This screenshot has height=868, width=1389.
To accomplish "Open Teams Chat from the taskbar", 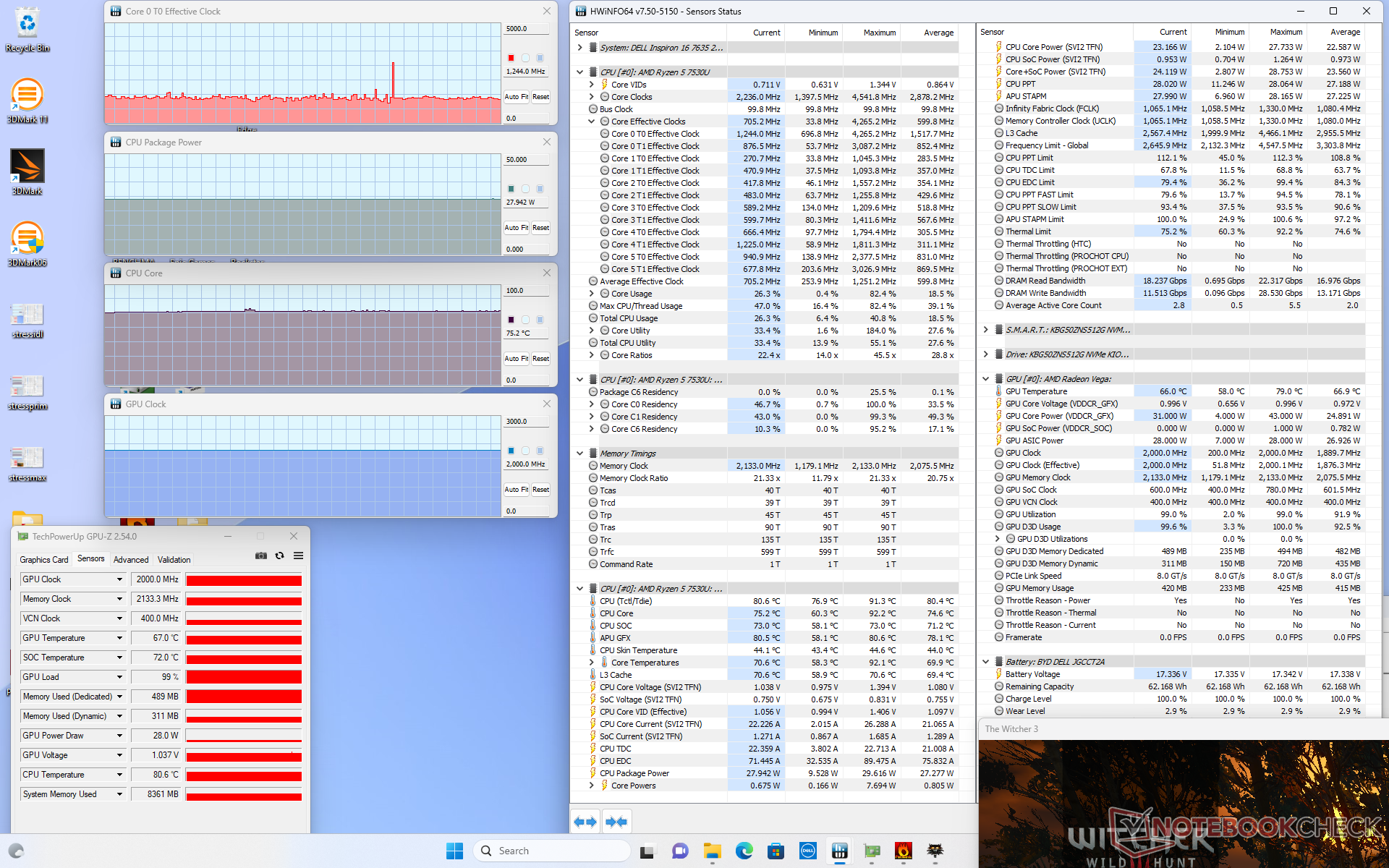I will click(680, 851).
